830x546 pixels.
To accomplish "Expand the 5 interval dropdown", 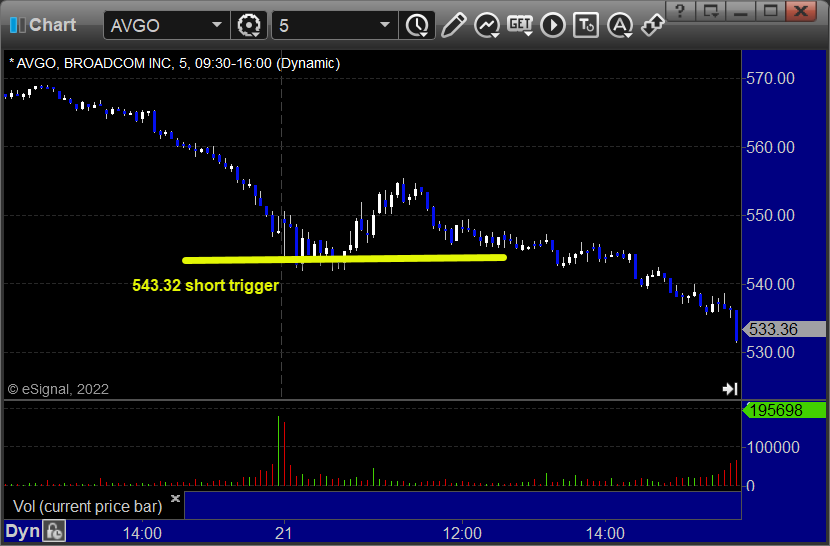I will click(385, 25).
